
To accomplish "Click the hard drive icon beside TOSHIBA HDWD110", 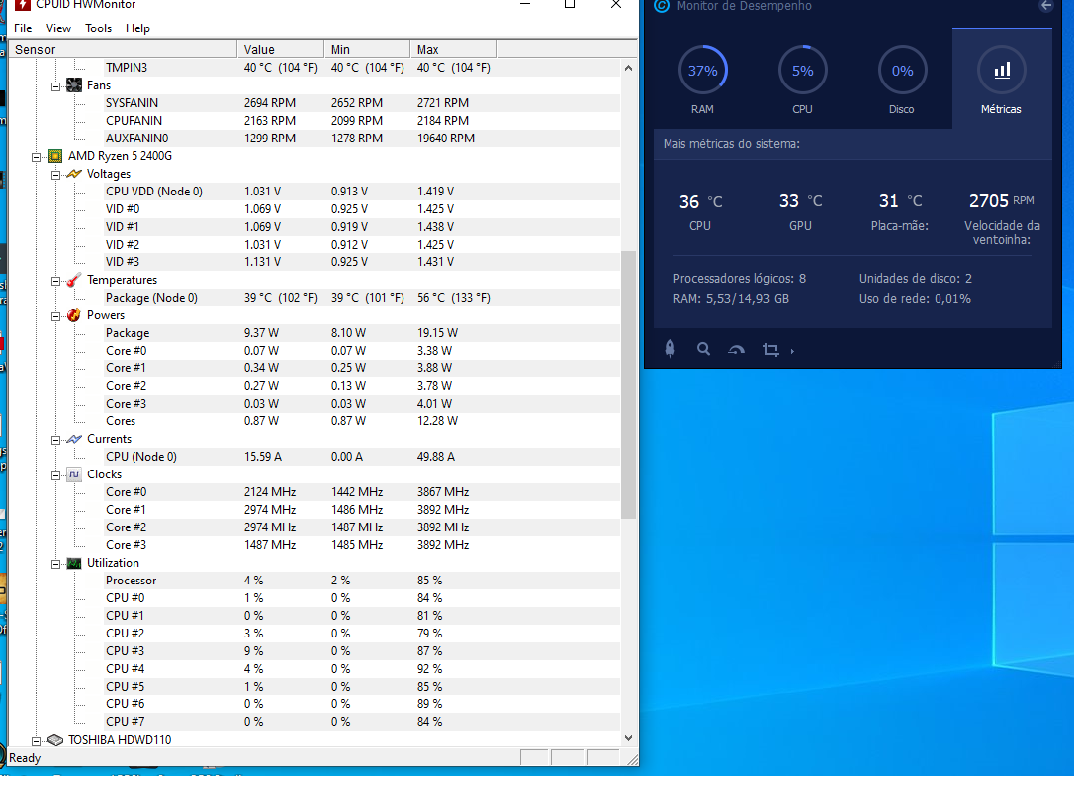I will pyautogui.click(x=55, y=740).
